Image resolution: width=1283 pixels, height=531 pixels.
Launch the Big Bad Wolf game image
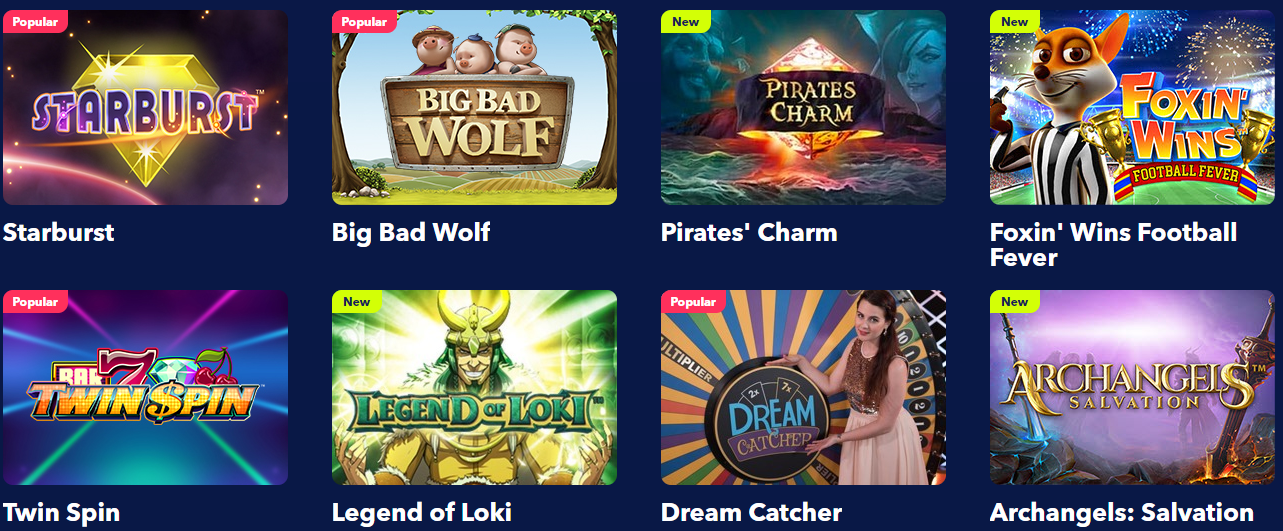tap(474, 107)
